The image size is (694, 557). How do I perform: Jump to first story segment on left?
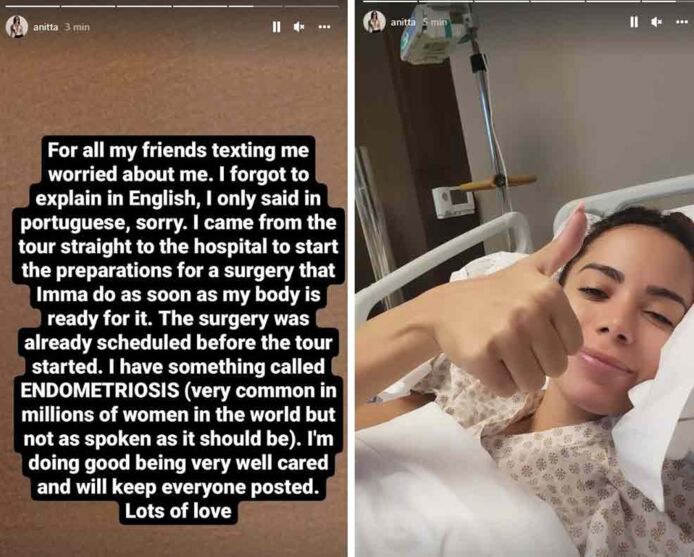(32, 6)
